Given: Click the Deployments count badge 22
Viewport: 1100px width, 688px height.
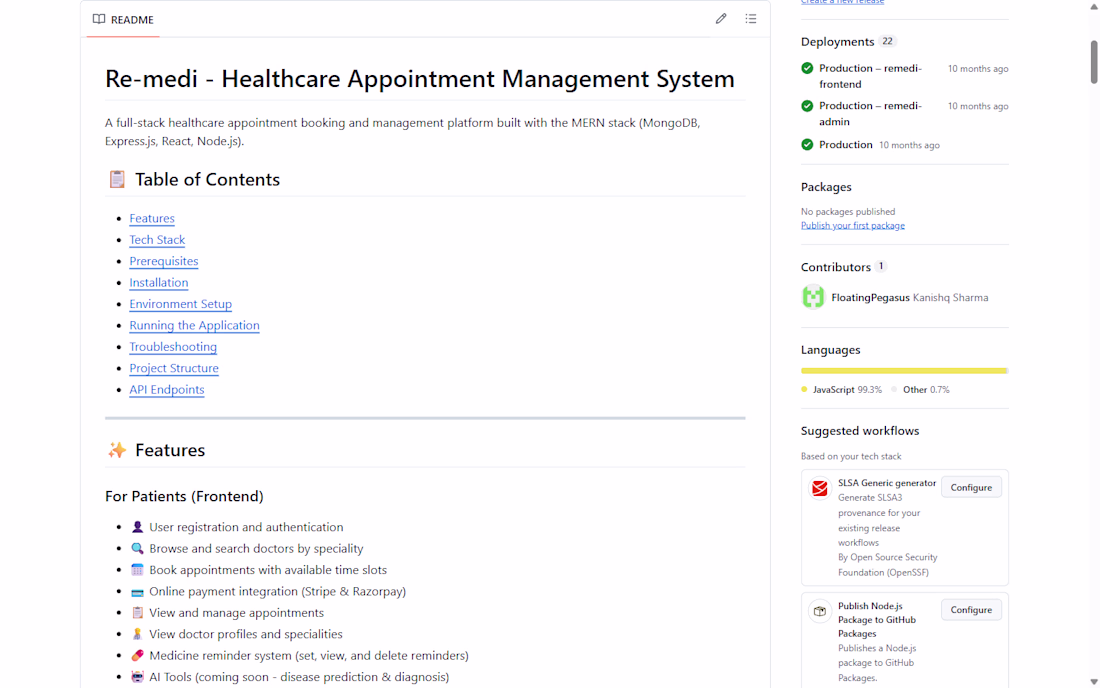Looking at the screenshot, I should (x=887, y=41).
